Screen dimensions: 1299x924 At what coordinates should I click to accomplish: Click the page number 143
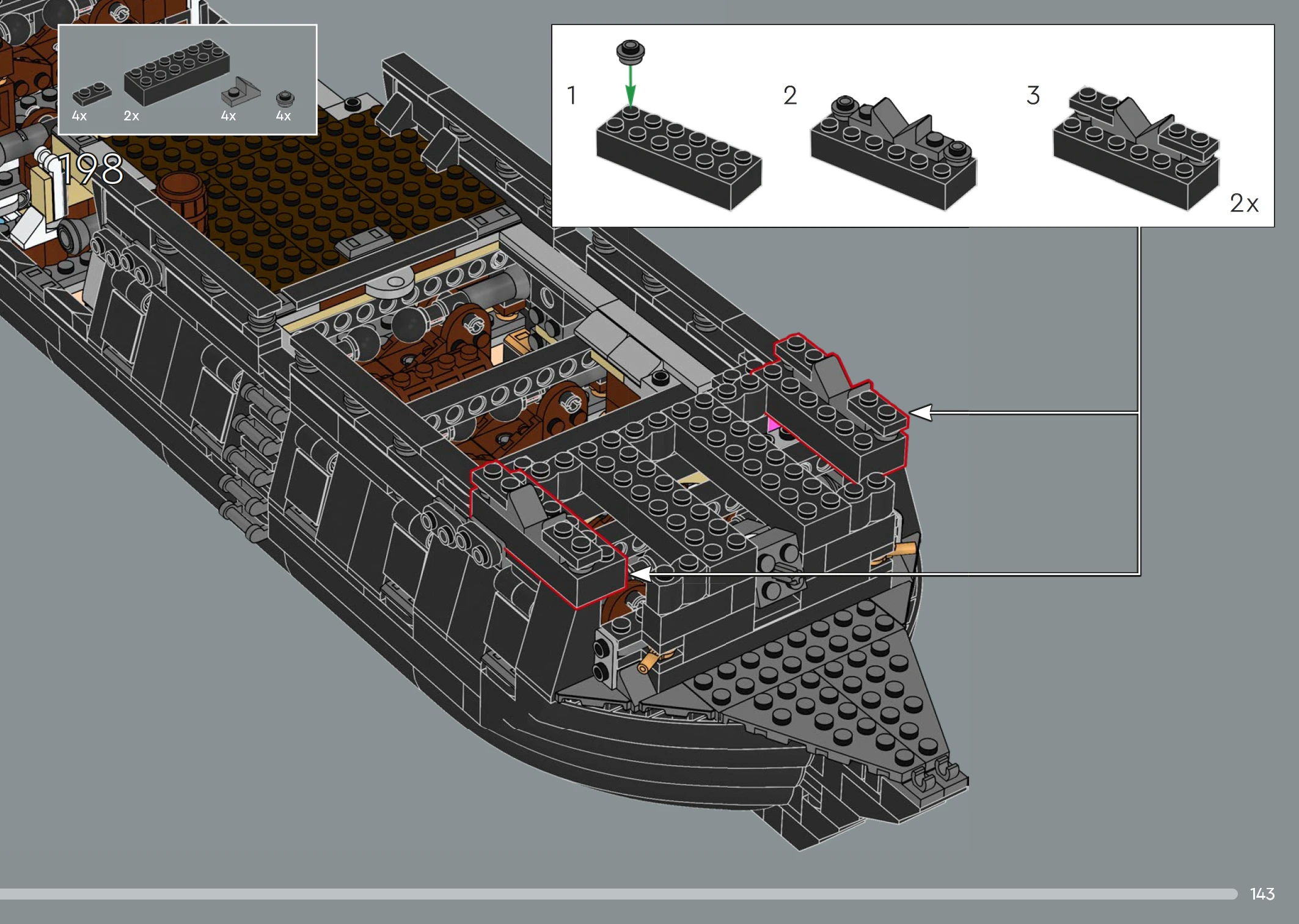[x=1262, y=894]
